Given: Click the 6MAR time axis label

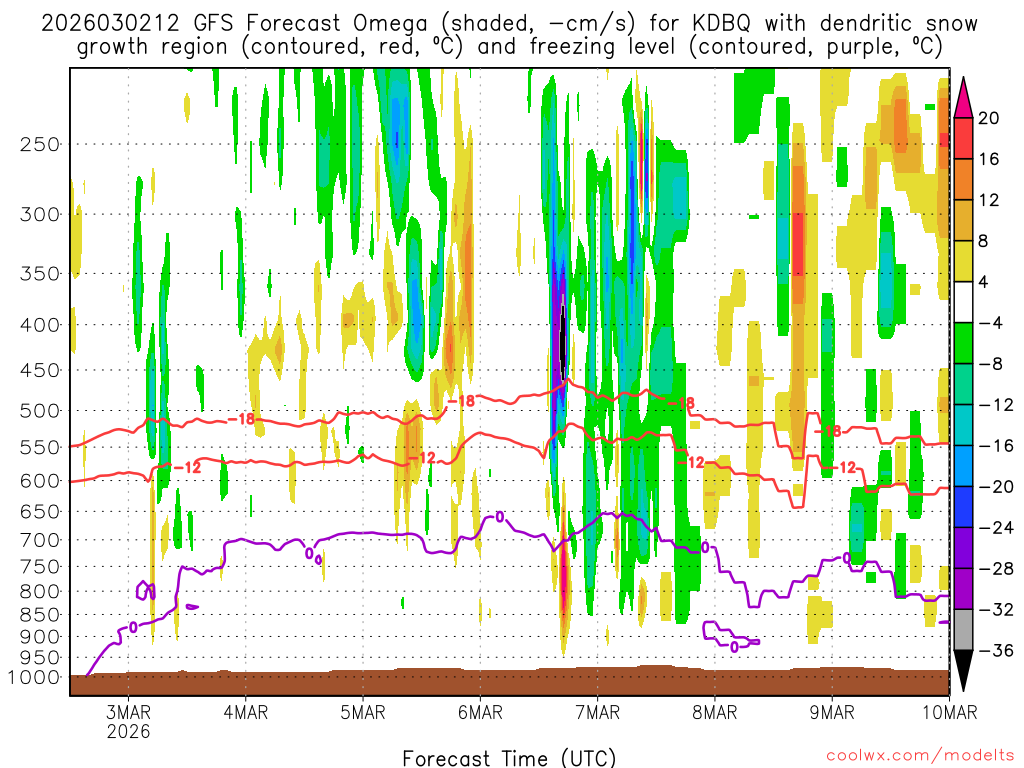Looking at the screenshot, I should coord(480,712).
